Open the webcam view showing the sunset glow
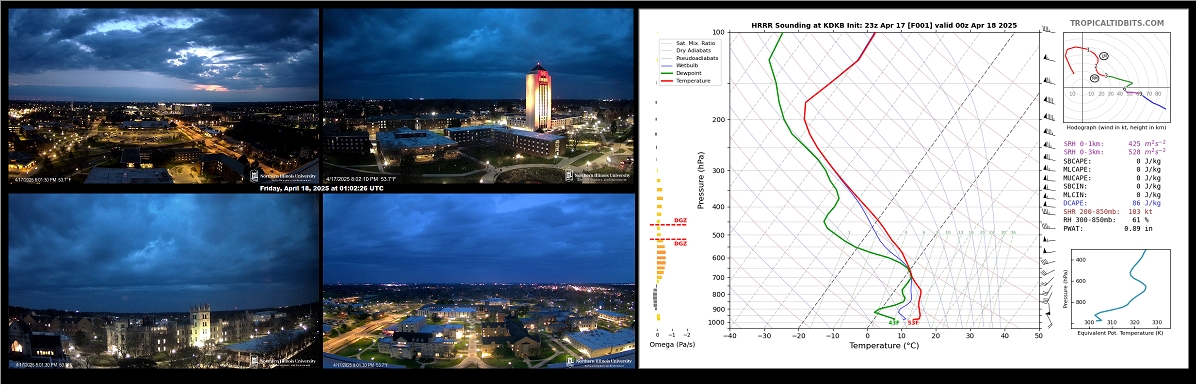The width and height of the screenshot is (1197, 385). tap(163, 95)
